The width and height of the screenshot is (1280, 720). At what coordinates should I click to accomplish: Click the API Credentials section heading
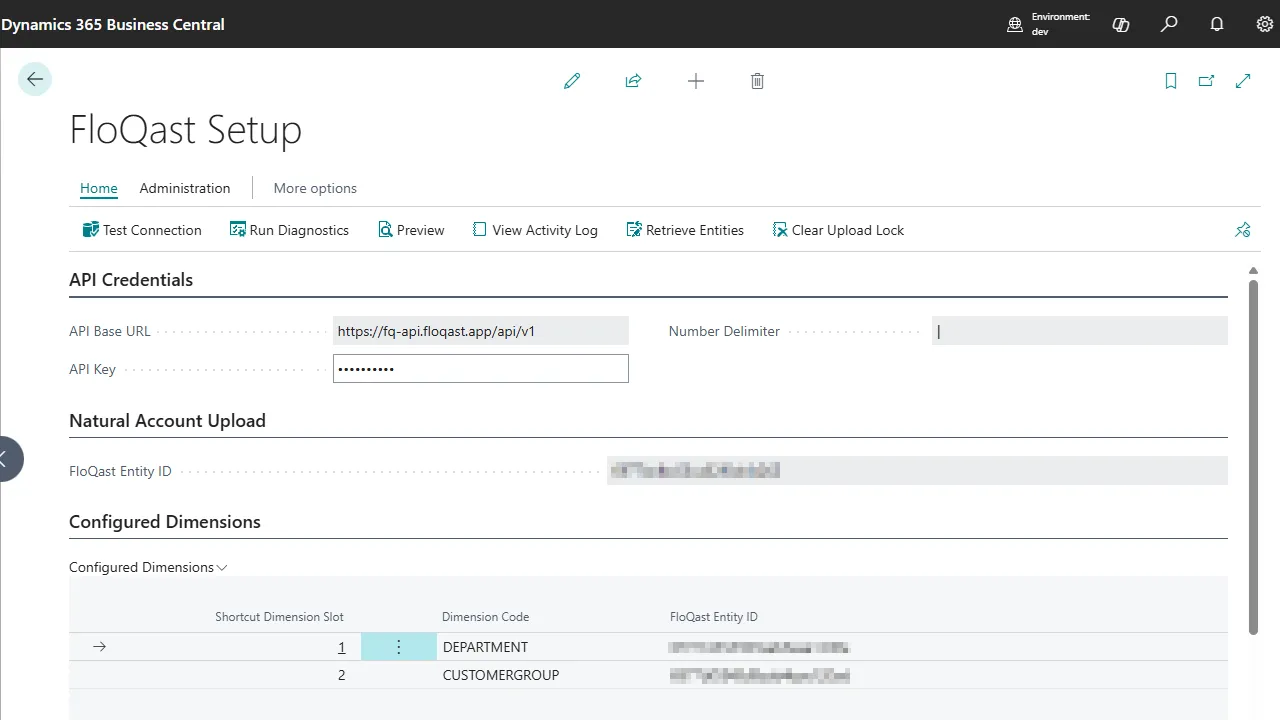click(131, 280)
